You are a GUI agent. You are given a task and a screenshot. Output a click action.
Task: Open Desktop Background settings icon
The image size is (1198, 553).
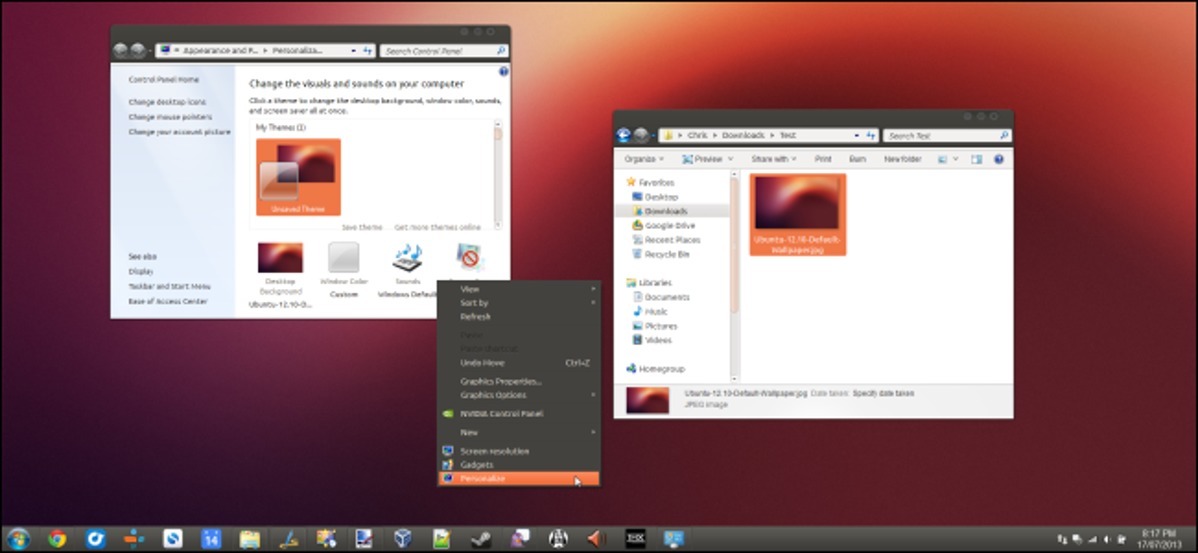[280, 258]
